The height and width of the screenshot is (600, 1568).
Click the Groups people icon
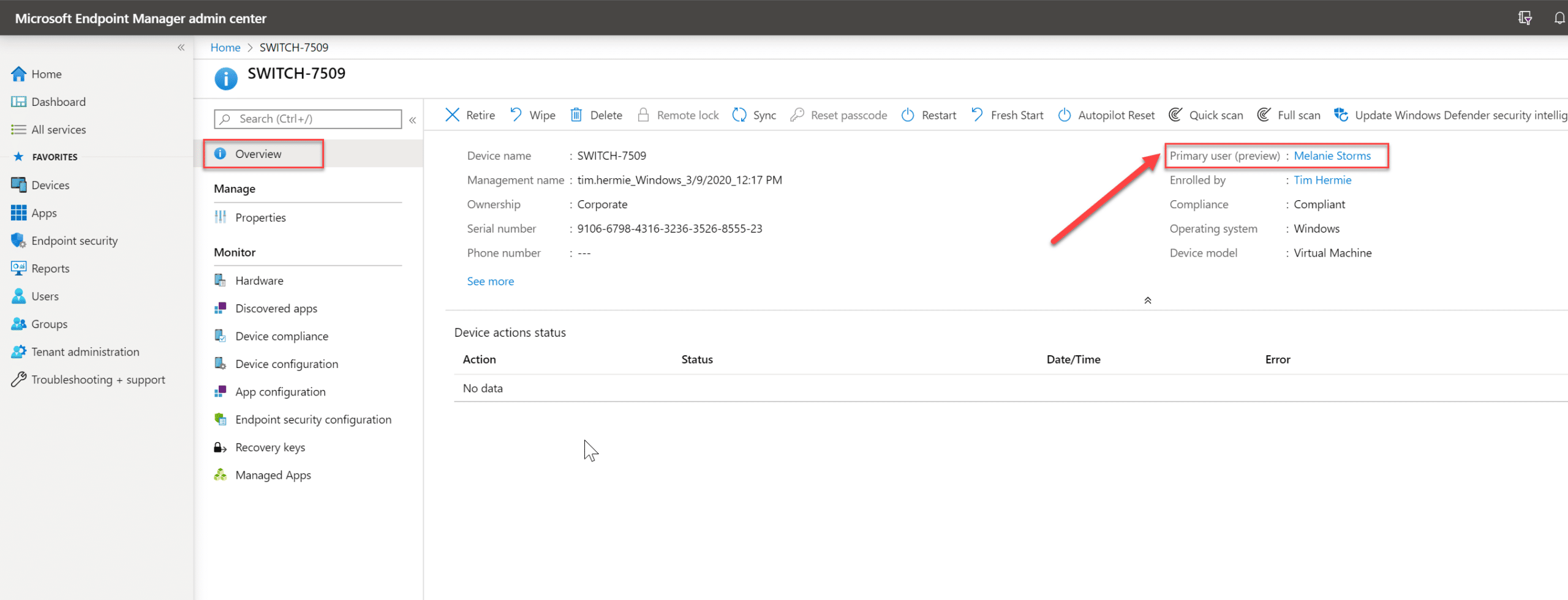pos(18,324)
